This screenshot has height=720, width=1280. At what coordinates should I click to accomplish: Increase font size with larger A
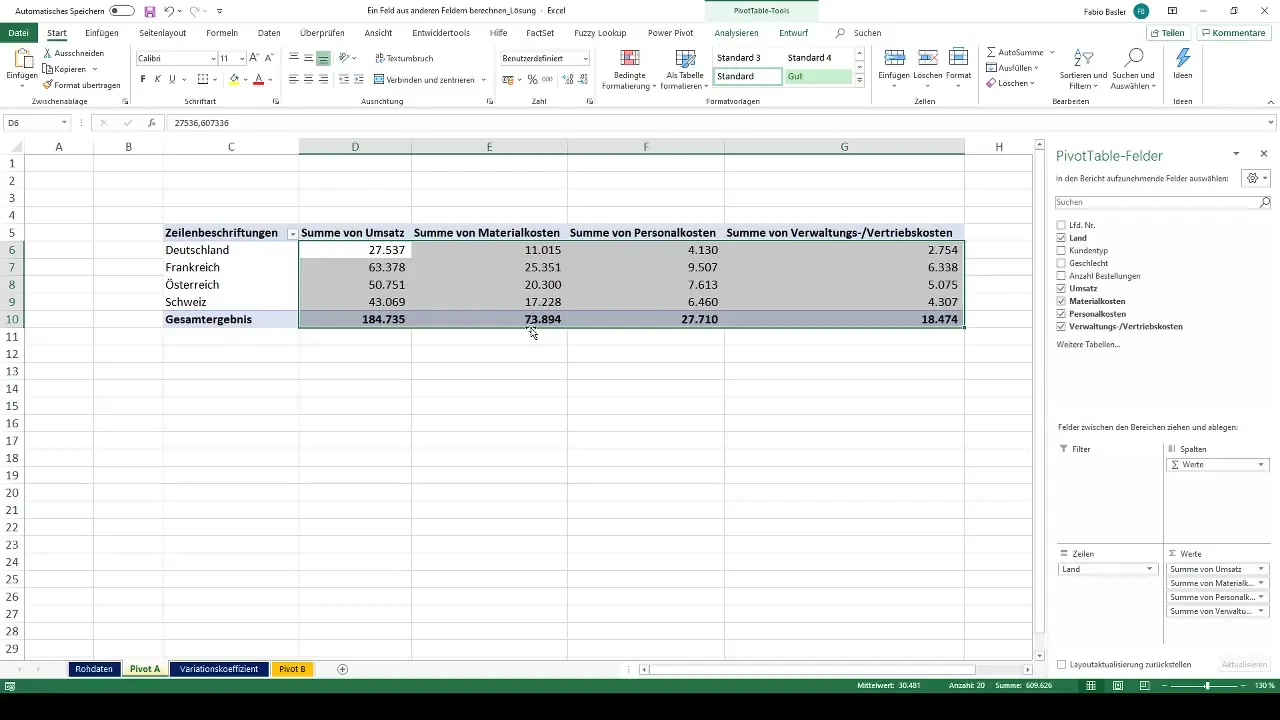(254, 58)
